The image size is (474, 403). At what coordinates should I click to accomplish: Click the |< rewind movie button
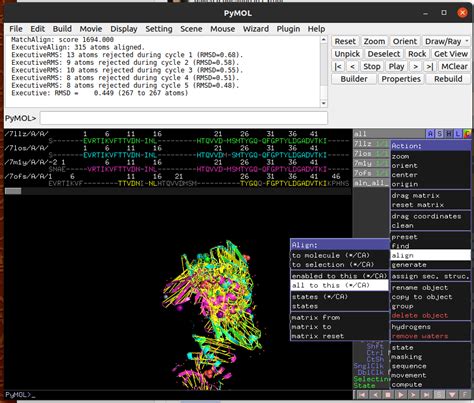click(338, 67)
